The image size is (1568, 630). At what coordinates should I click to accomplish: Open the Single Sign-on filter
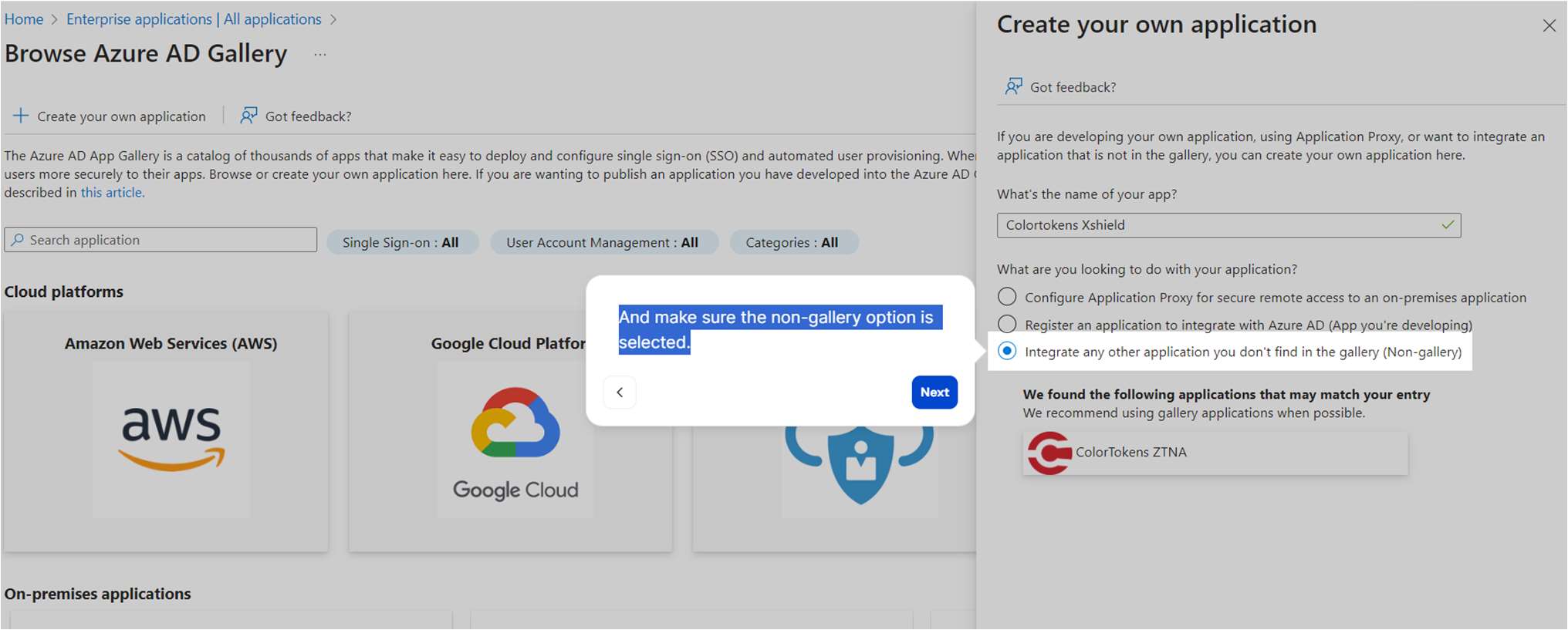coord(401,242)
